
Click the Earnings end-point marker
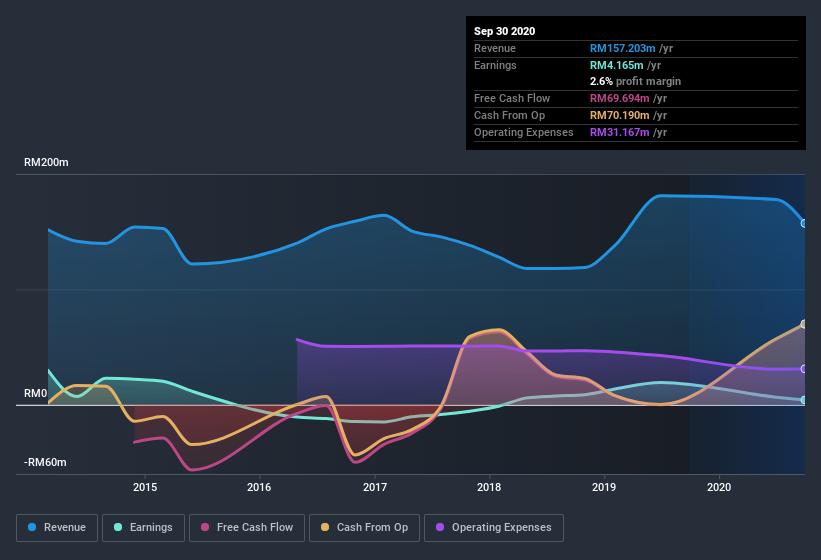tap(804, 400)
